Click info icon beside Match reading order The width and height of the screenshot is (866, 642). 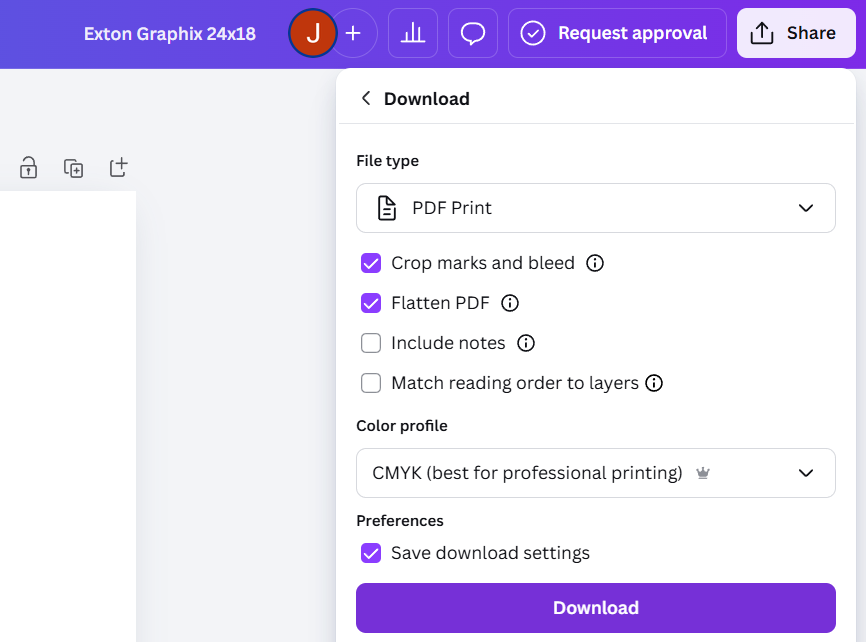pos(655,383)
